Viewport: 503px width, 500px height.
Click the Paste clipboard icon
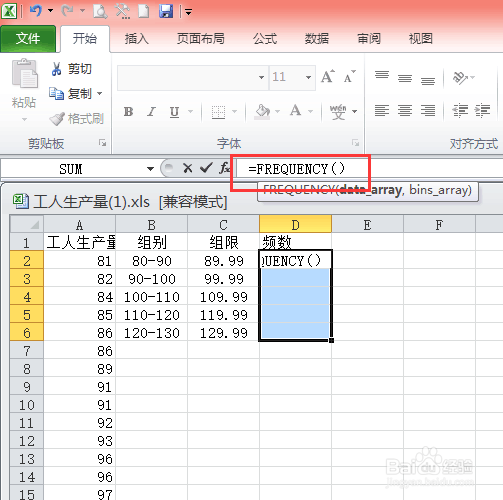[x=25, y=73]
